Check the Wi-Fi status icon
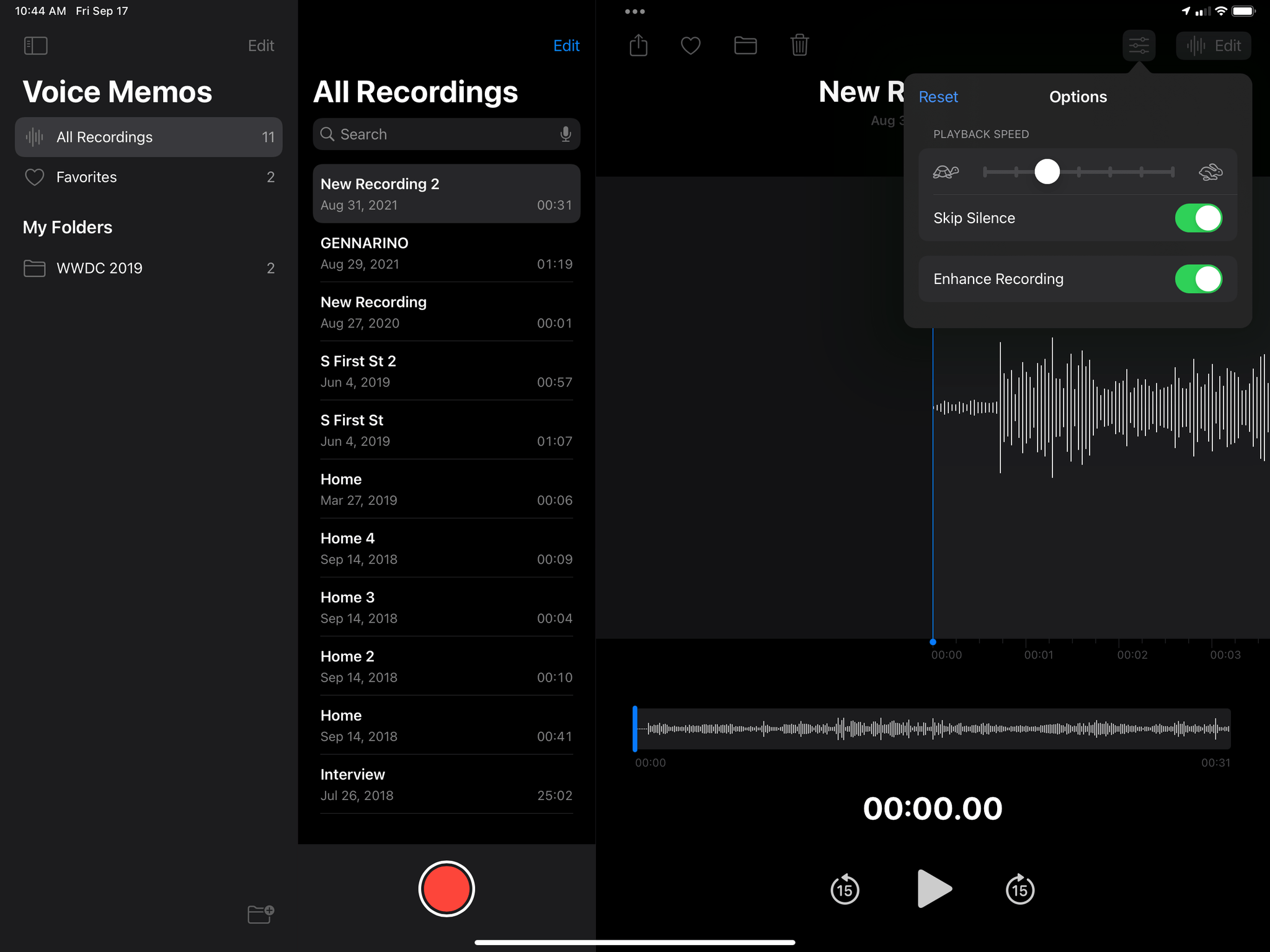Image resolution: width=1270 pixels, height=952 pixels. (x=1220, y=11)
